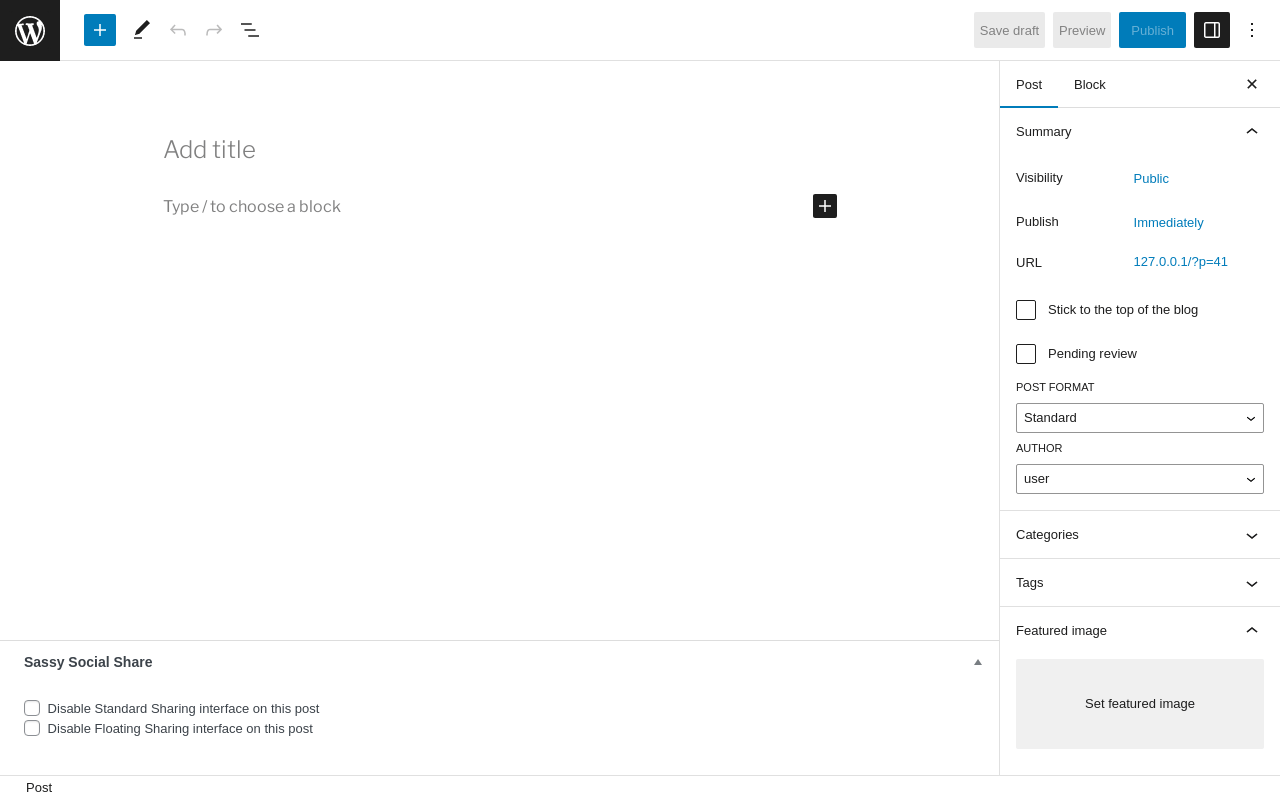This screenshot has height=800, width=1280.
Task: Check Disable Floating Sharing interface on this post
Action: (32, 728)
